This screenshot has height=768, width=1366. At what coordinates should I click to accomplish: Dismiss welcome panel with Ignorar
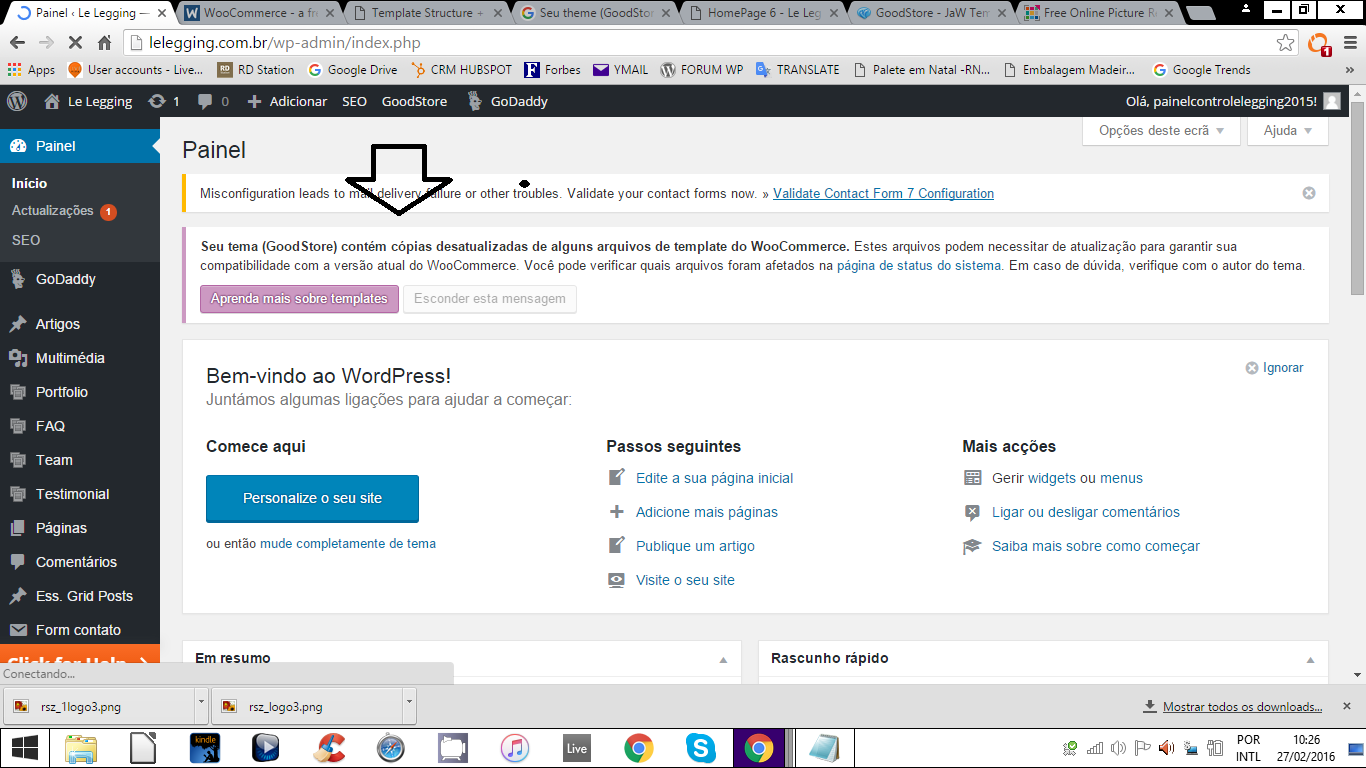pos(1274,368)
